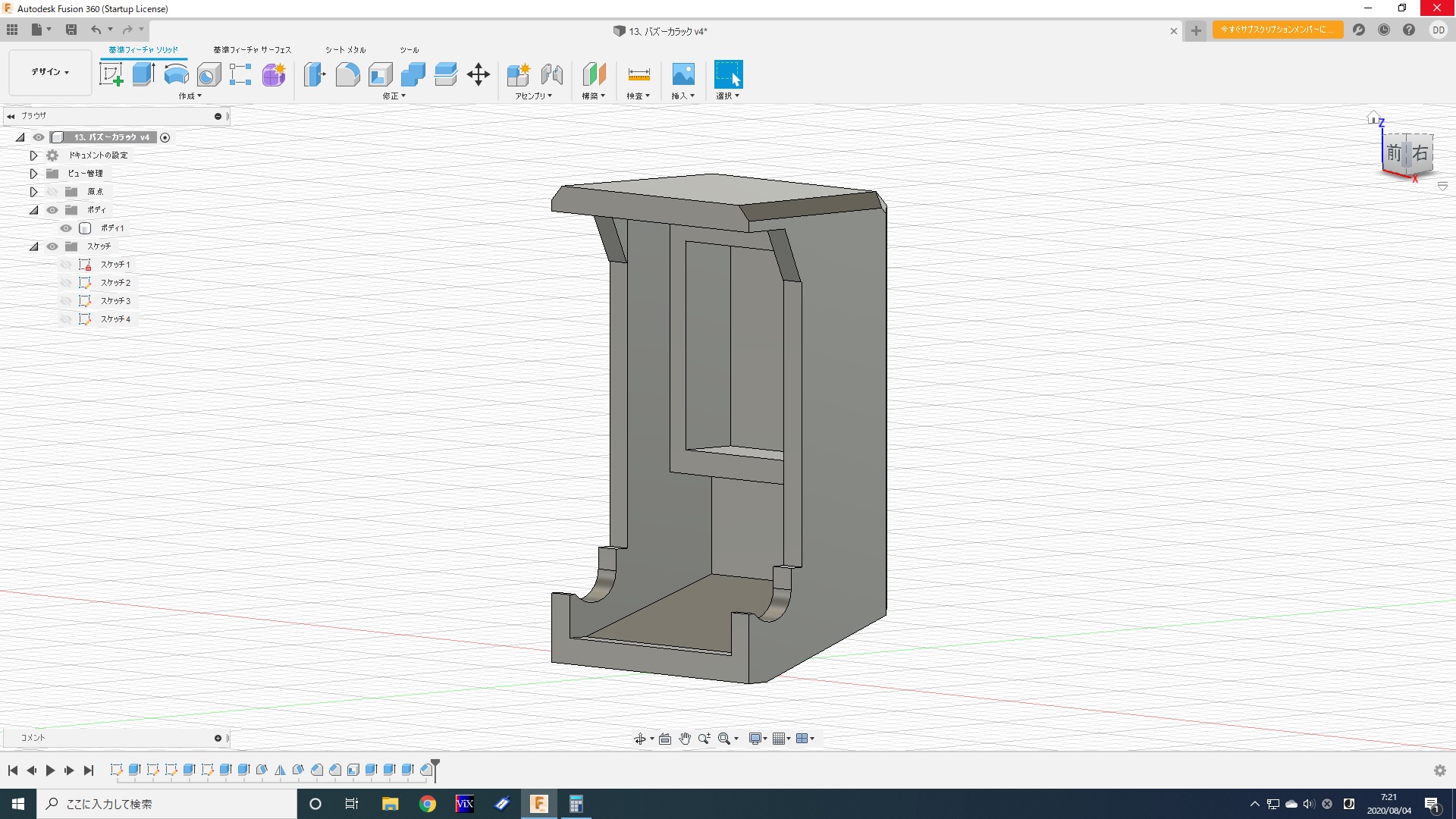Screen dimensions: 1456x819
Task: Open the デザイン workspace dropdown
Action: pyautogui.click(x=50, y=72)
